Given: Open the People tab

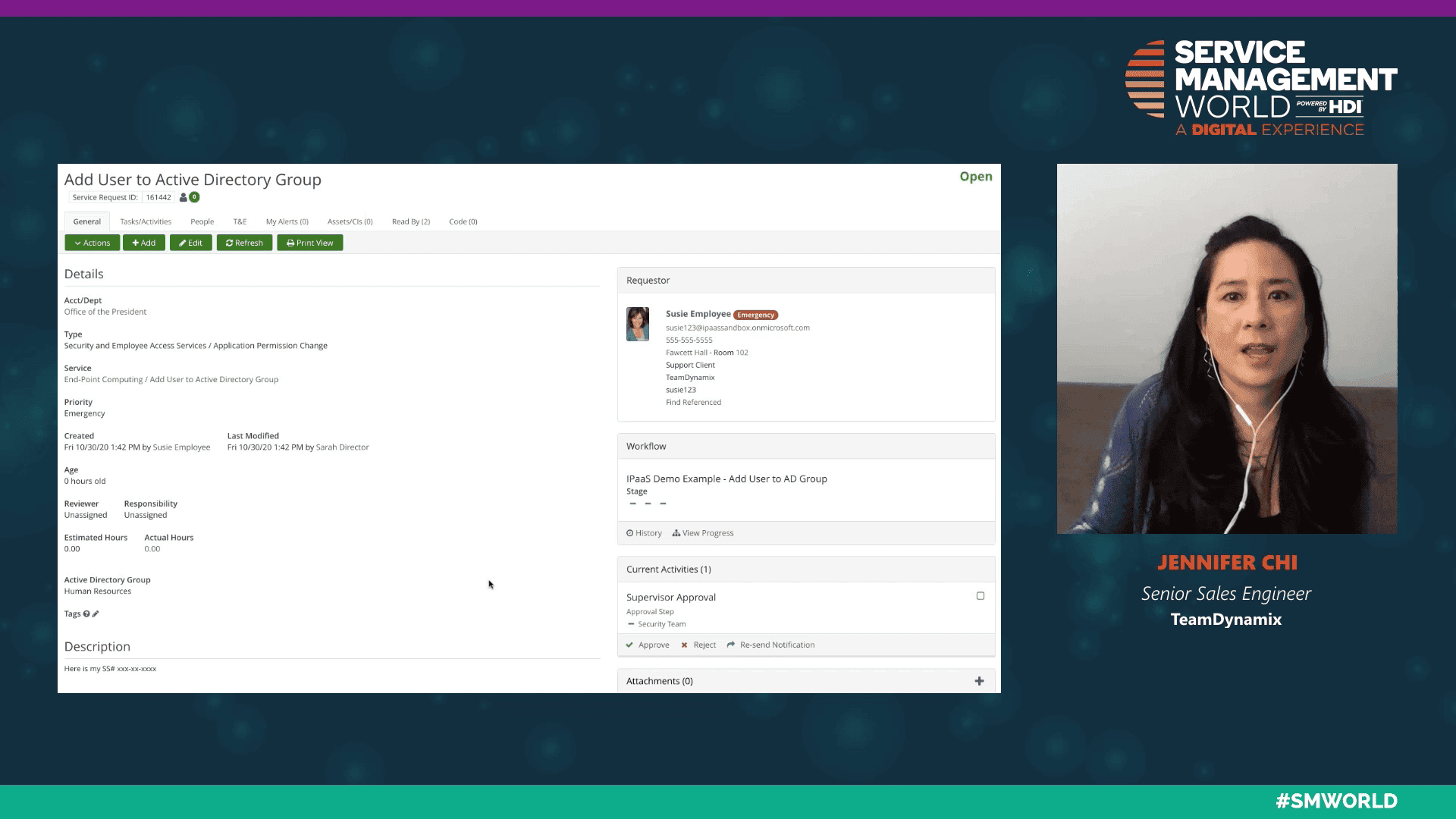Looking at the screenshot, I should [202, 221].
